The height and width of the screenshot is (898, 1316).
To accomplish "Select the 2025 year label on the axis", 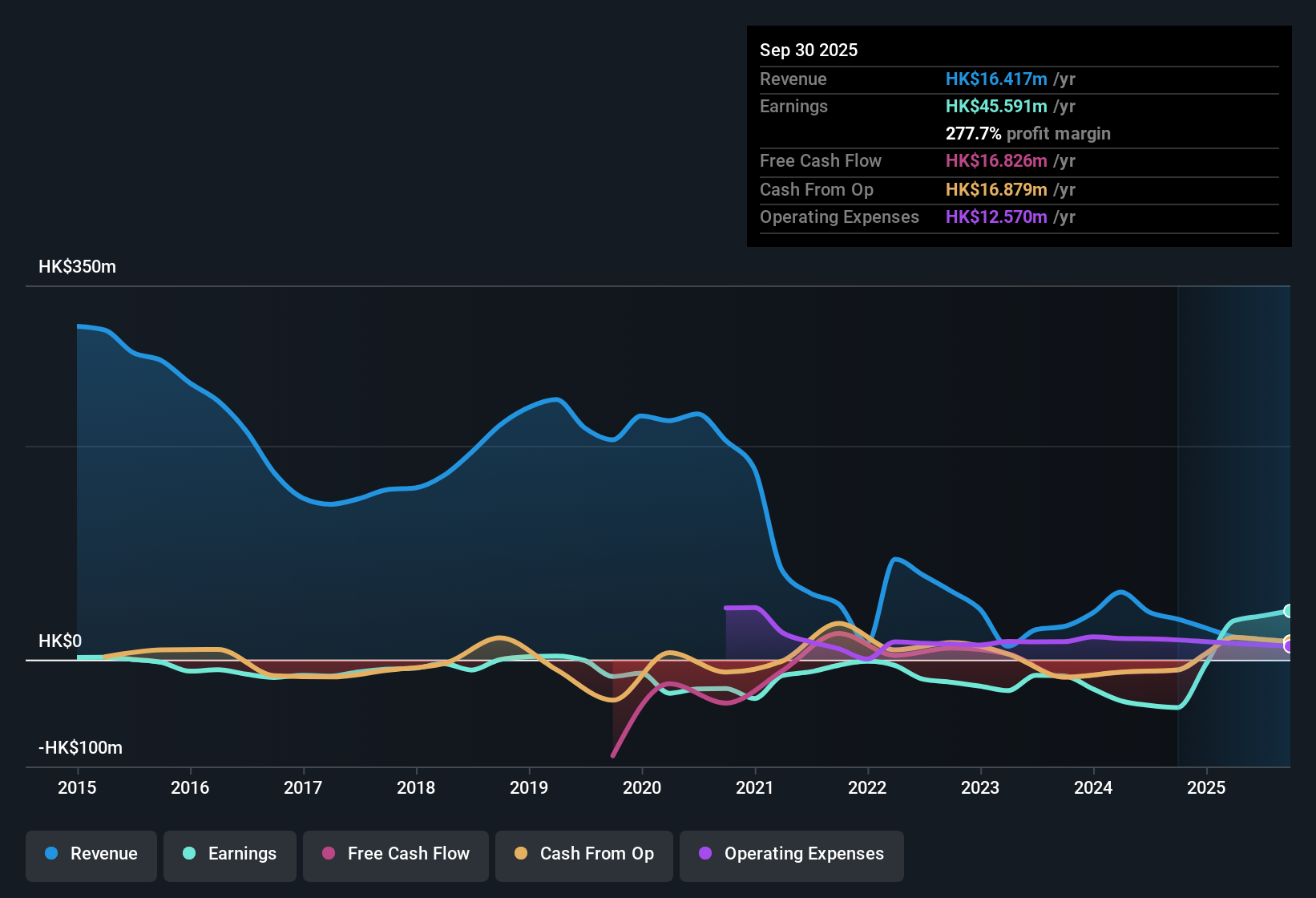I will (1208, 788).
